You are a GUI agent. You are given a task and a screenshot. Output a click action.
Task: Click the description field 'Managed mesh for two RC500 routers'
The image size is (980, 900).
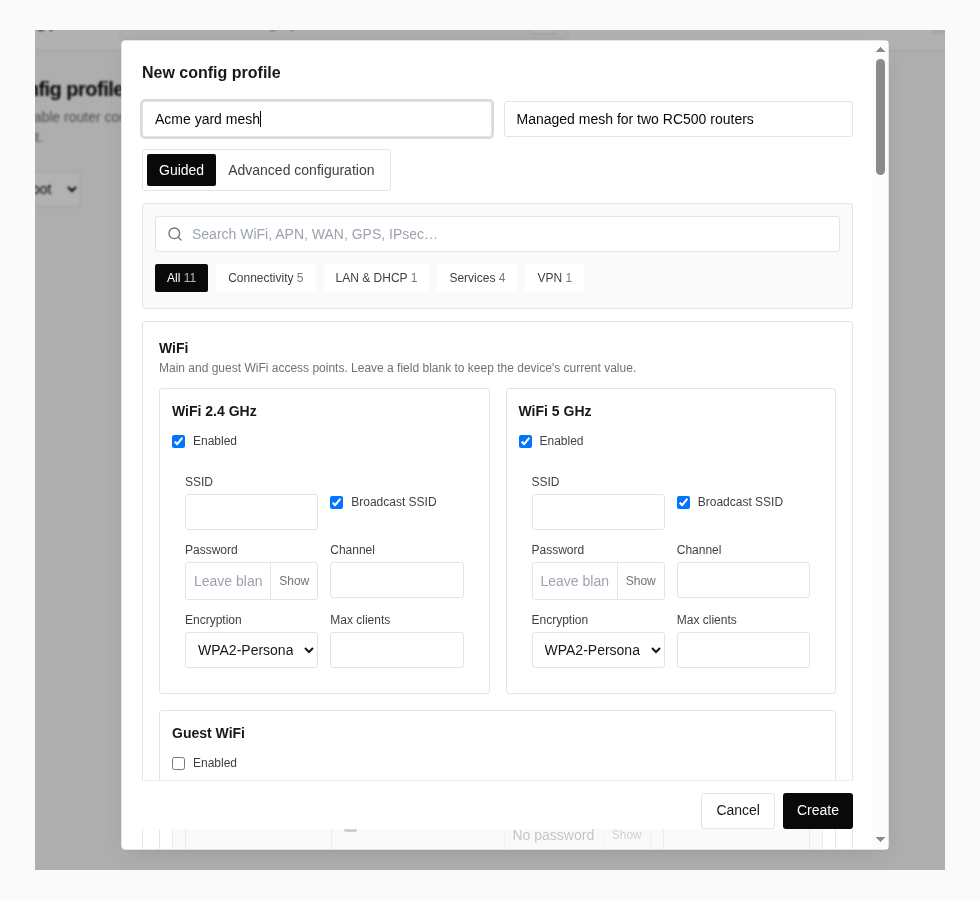click(x=678, y=119)
